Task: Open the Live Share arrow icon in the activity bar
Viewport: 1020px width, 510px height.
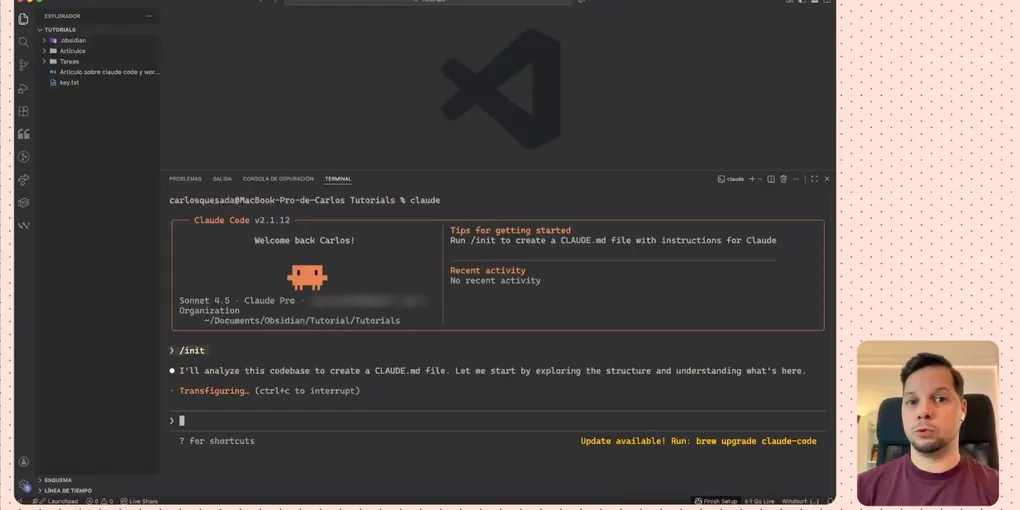Action: pyautogui.click(x=23, y=180)
